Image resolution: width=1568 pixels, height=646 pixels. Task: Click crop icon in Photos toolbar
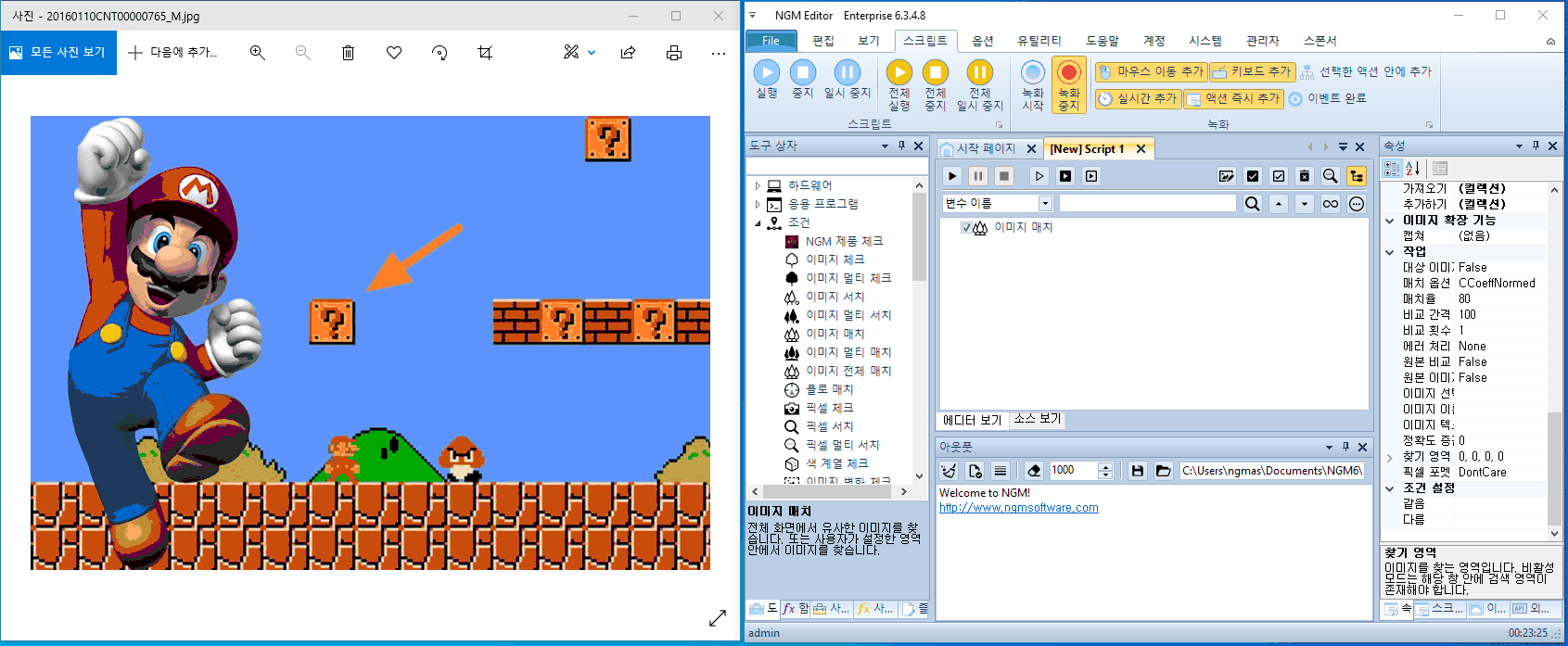tap(485, 53)
